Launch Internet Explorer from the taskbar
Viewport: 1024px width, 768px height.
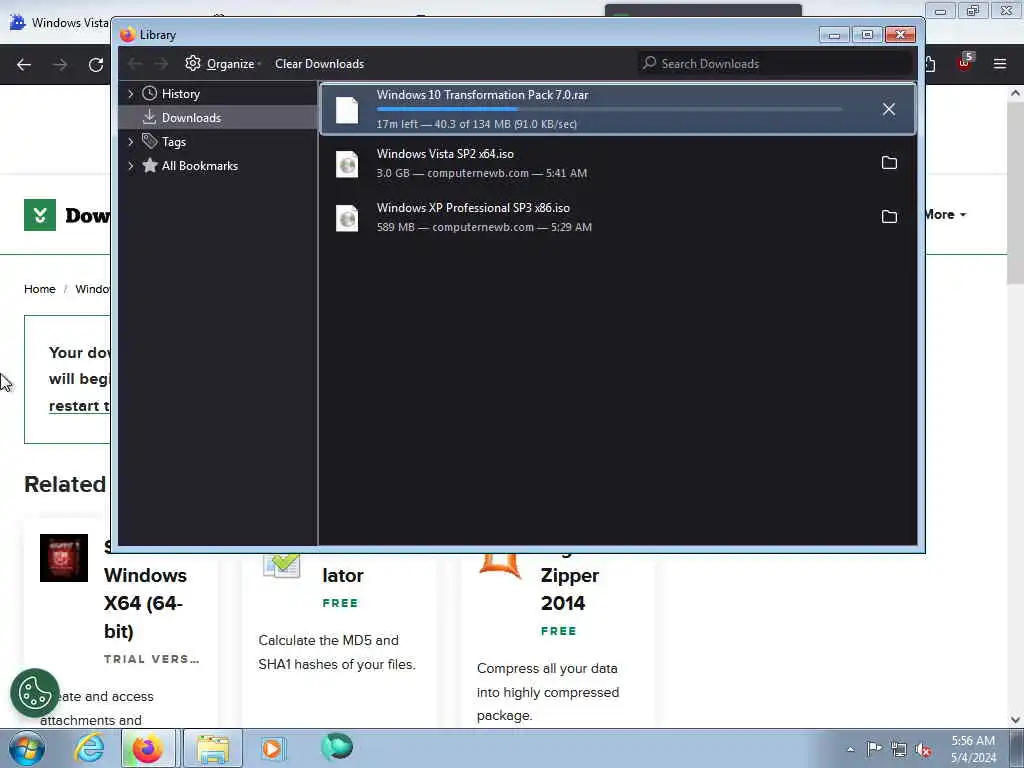point(89,748)
